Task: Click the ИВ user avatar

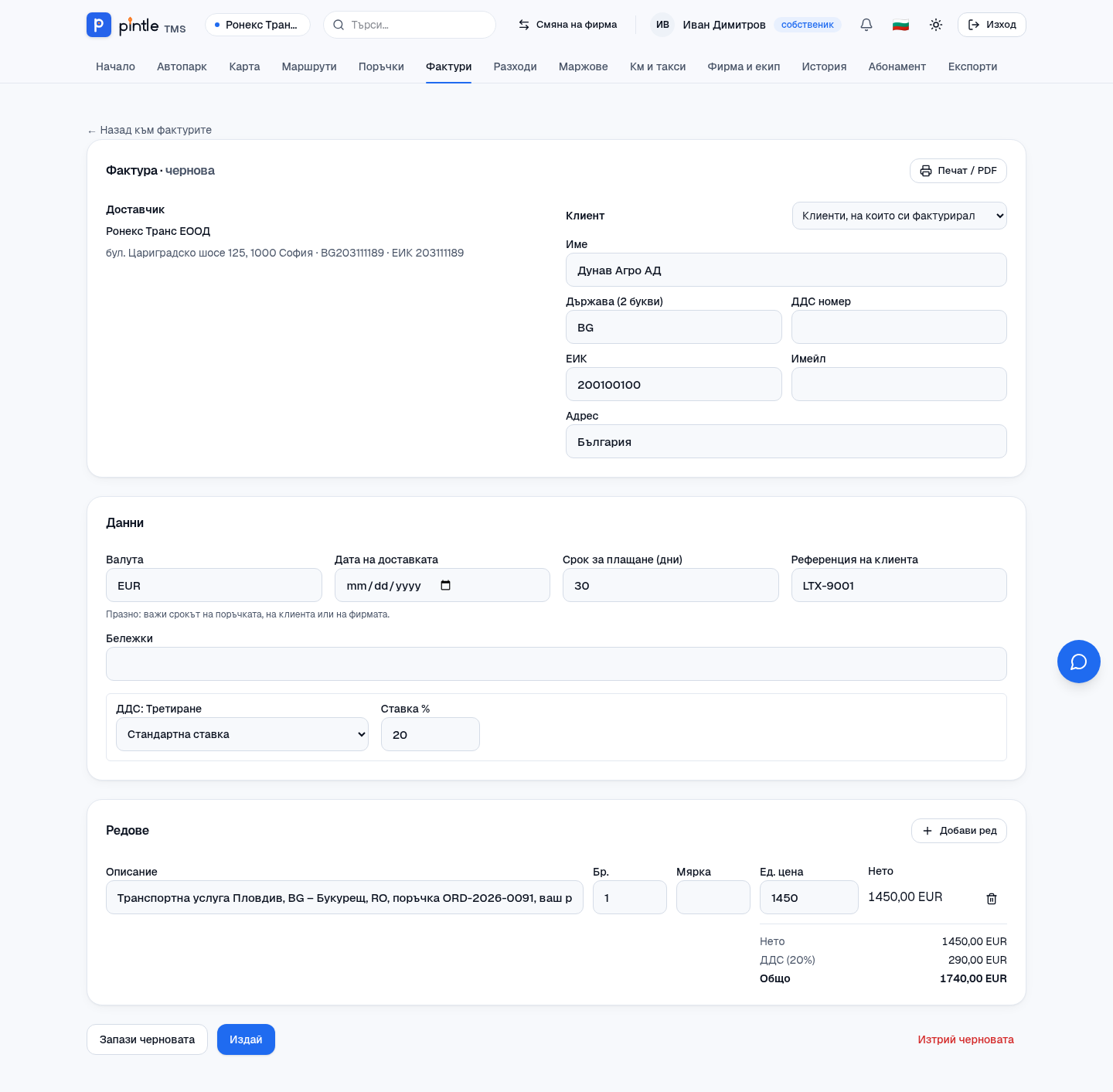Action: [x=662, y=25]
